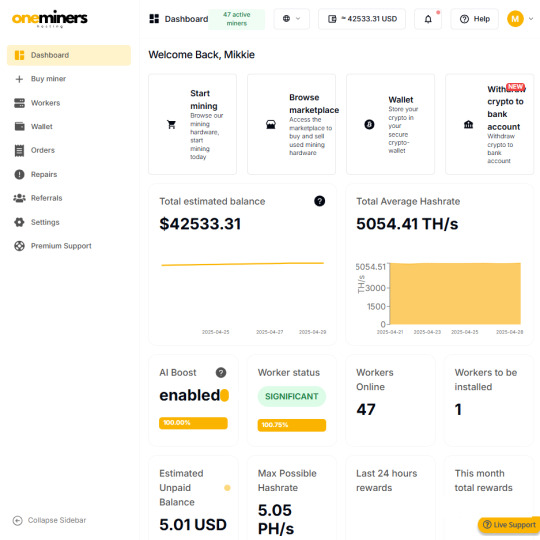Click the globe language icon
Image resolution: width=540 pixels, height=540 pixels.
[x=286, y=19]
